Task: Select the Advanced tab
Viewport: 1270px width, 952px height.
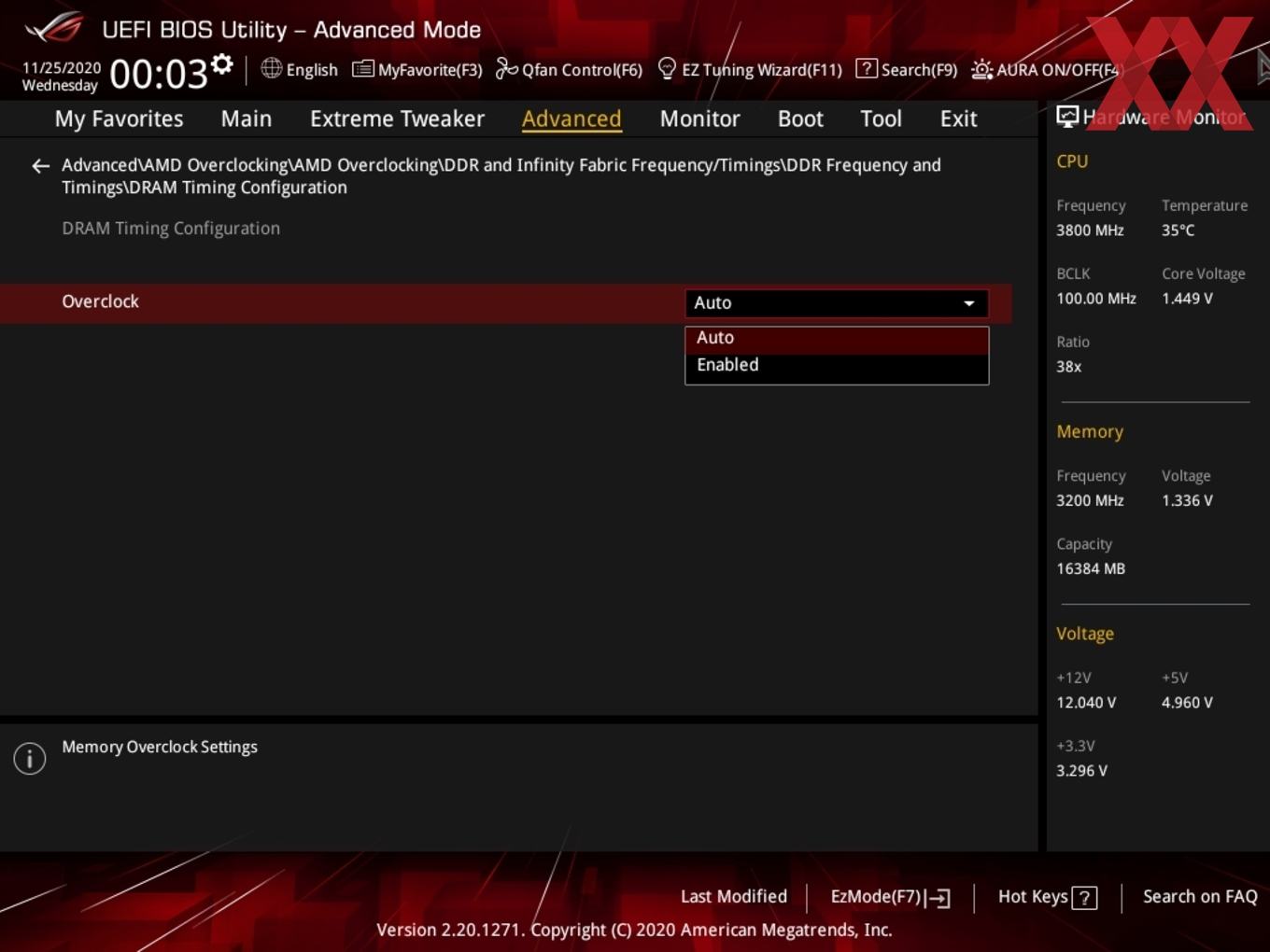Action: (571, 119)
